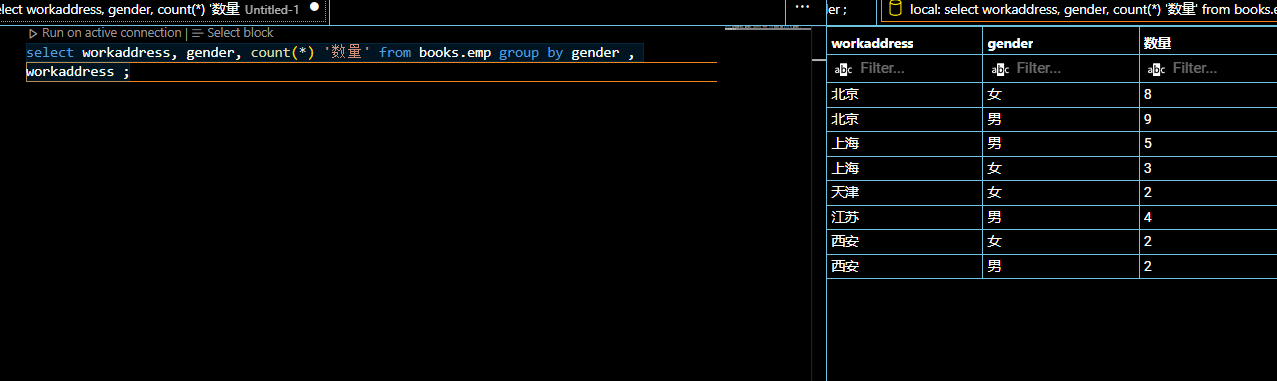This screenshot has width=1277, height=381.
Task: Select the count cell showing 5
Action: pyautogui.click(x=1208, y=144)
